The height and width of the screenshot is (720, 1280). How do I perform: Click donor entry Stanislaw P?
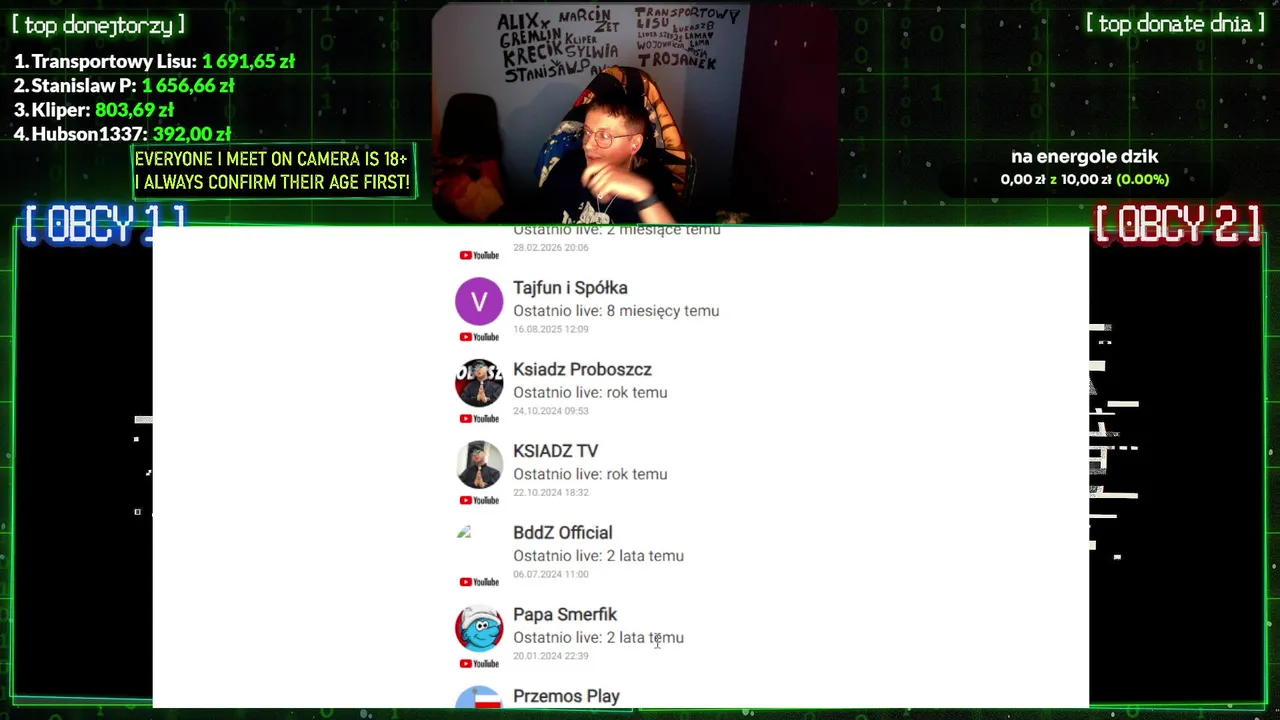click(x=124, y=86)
